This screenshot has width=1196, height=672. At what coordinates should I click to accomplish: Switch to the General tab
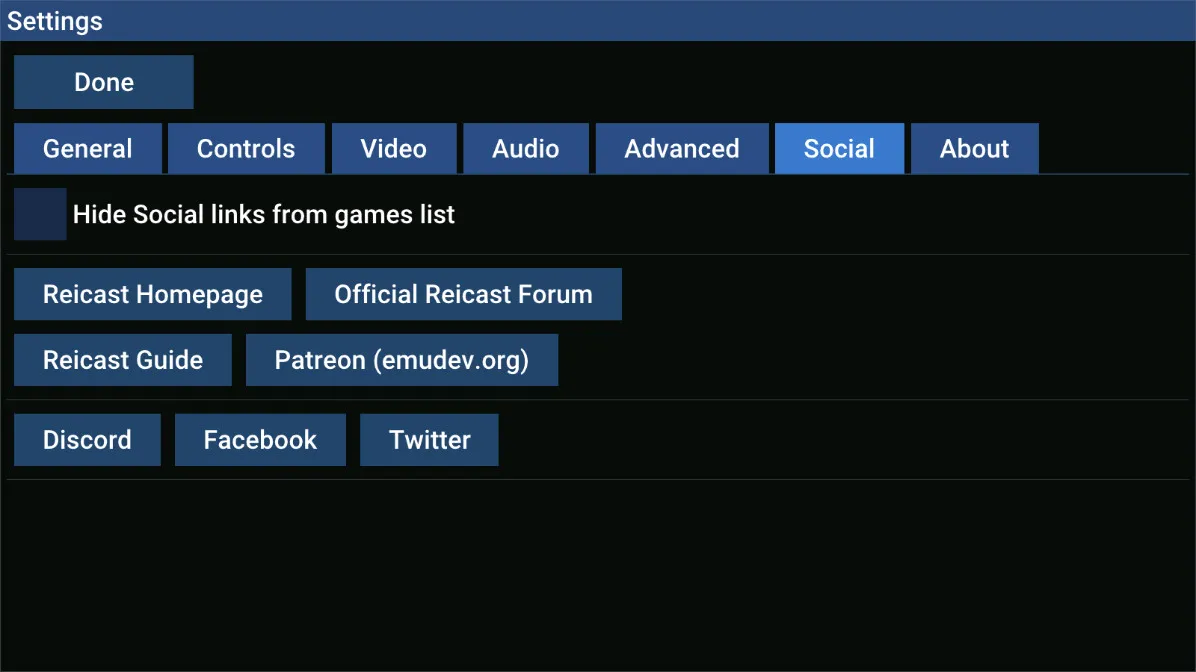pos(88,148)
